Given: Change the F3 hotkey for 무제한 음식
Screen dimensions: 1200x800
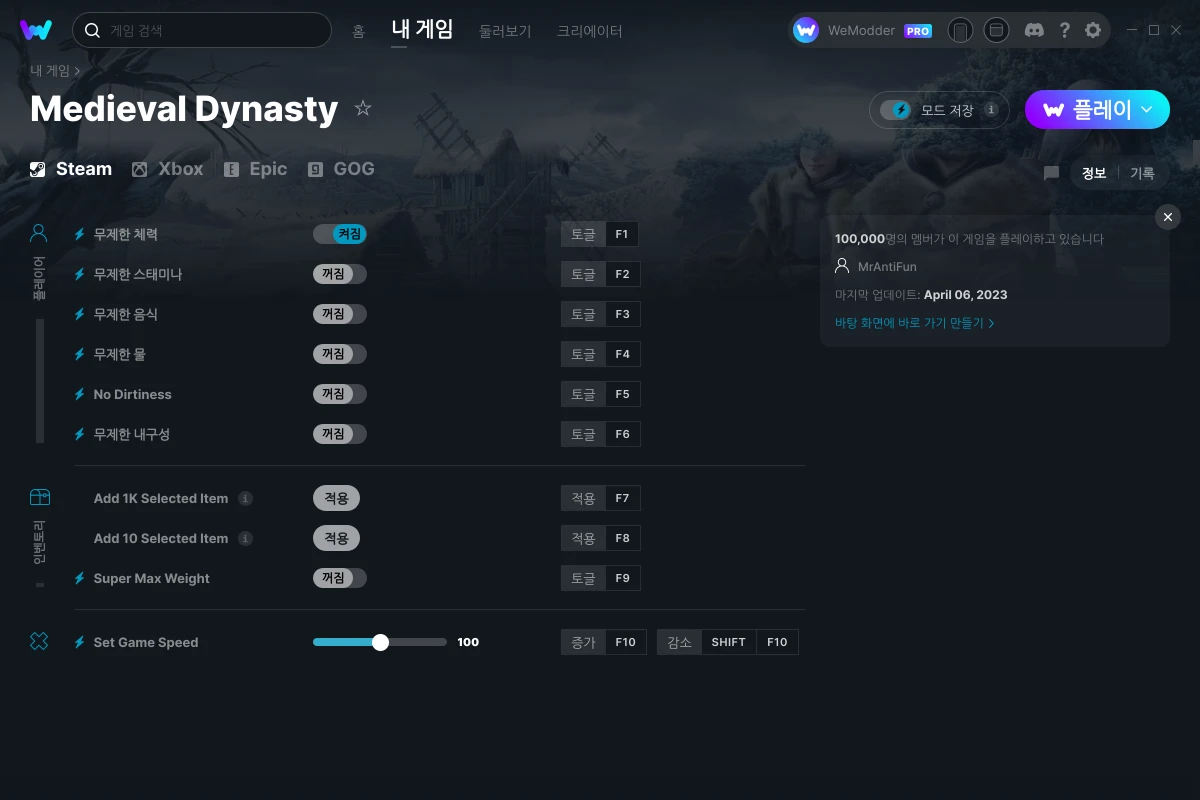Looking at the screenshot, I should (x=600, y=314).
